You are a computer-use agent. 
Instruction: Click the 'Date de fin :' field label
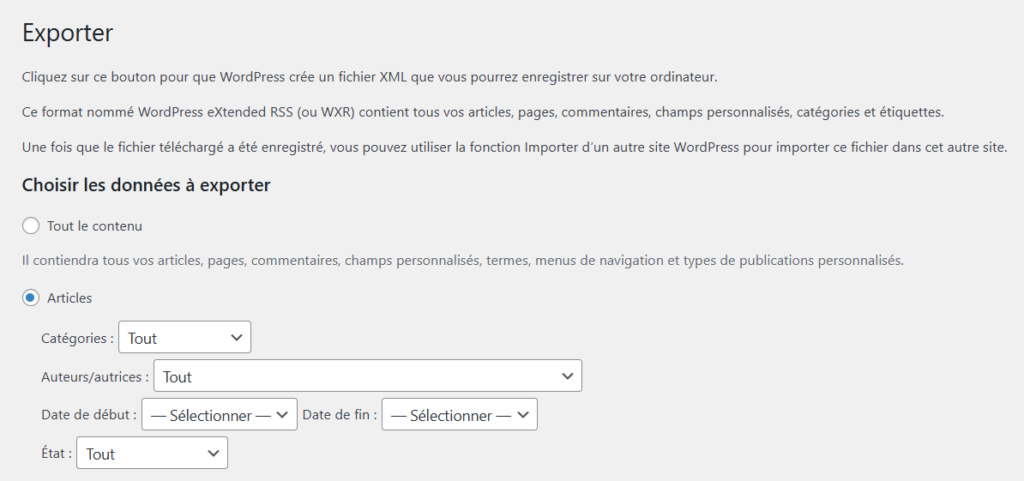[339, 415]
